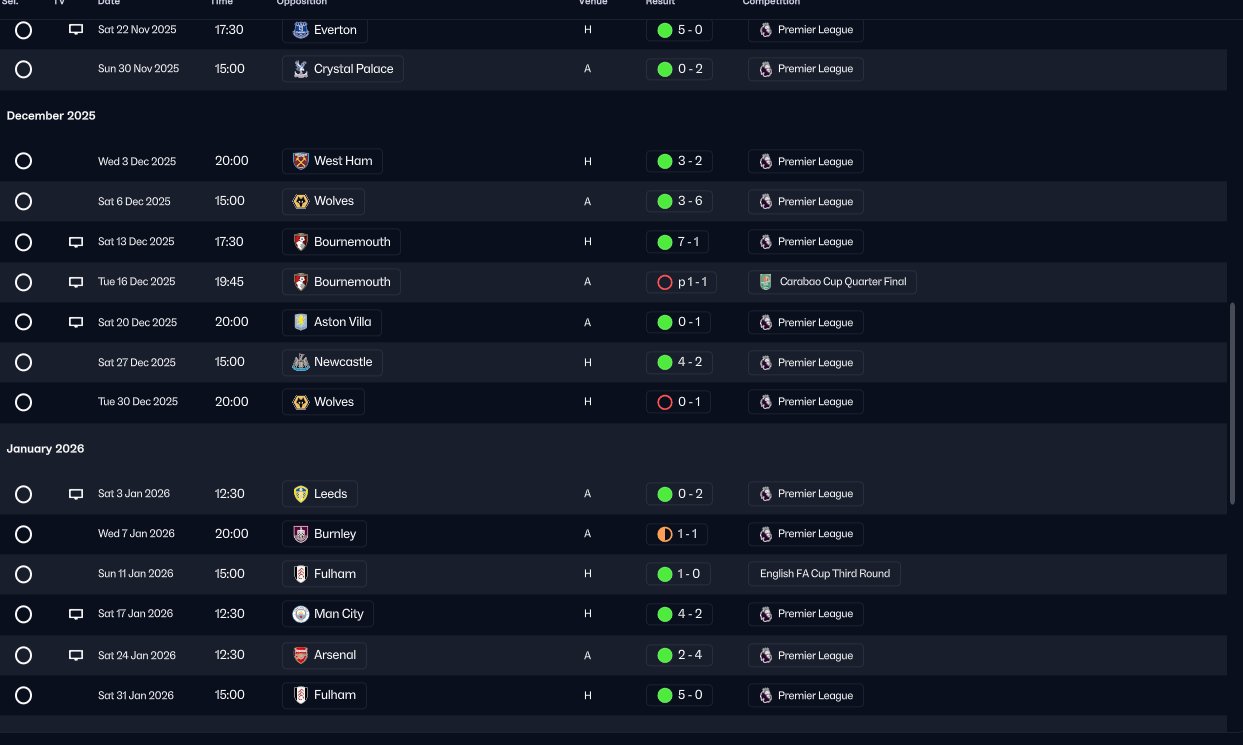Click the Everton club badge icon
This screenshot has height=745, width=1243.
[301, 30]
